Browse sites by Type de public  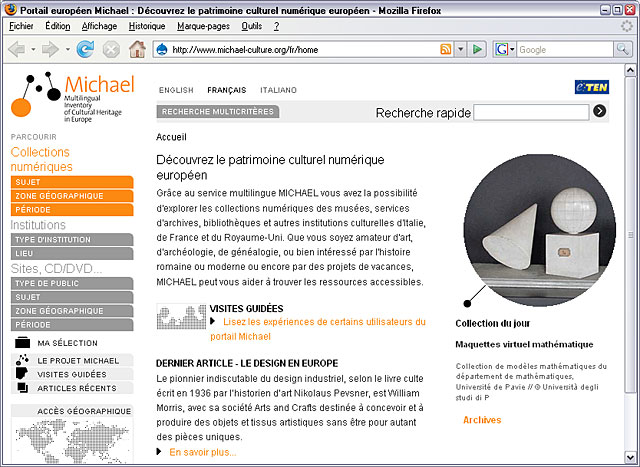pyautogui.click(x=72, y=283)
